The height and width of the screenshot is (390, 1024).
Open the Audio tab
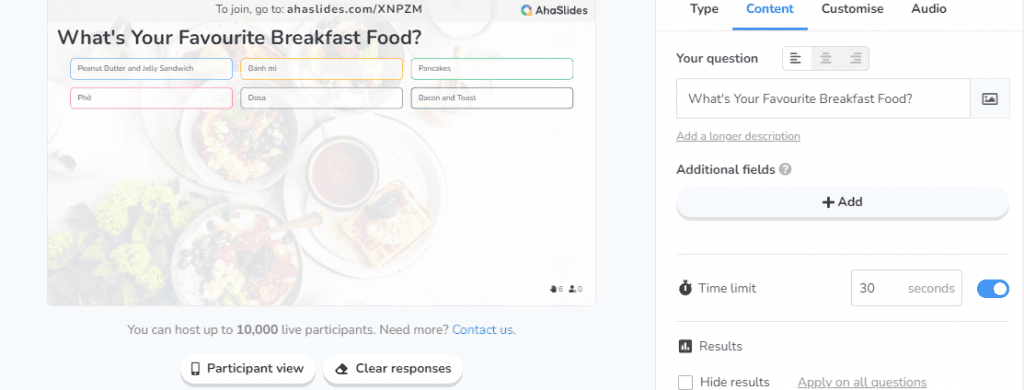[x=929, y=9]
